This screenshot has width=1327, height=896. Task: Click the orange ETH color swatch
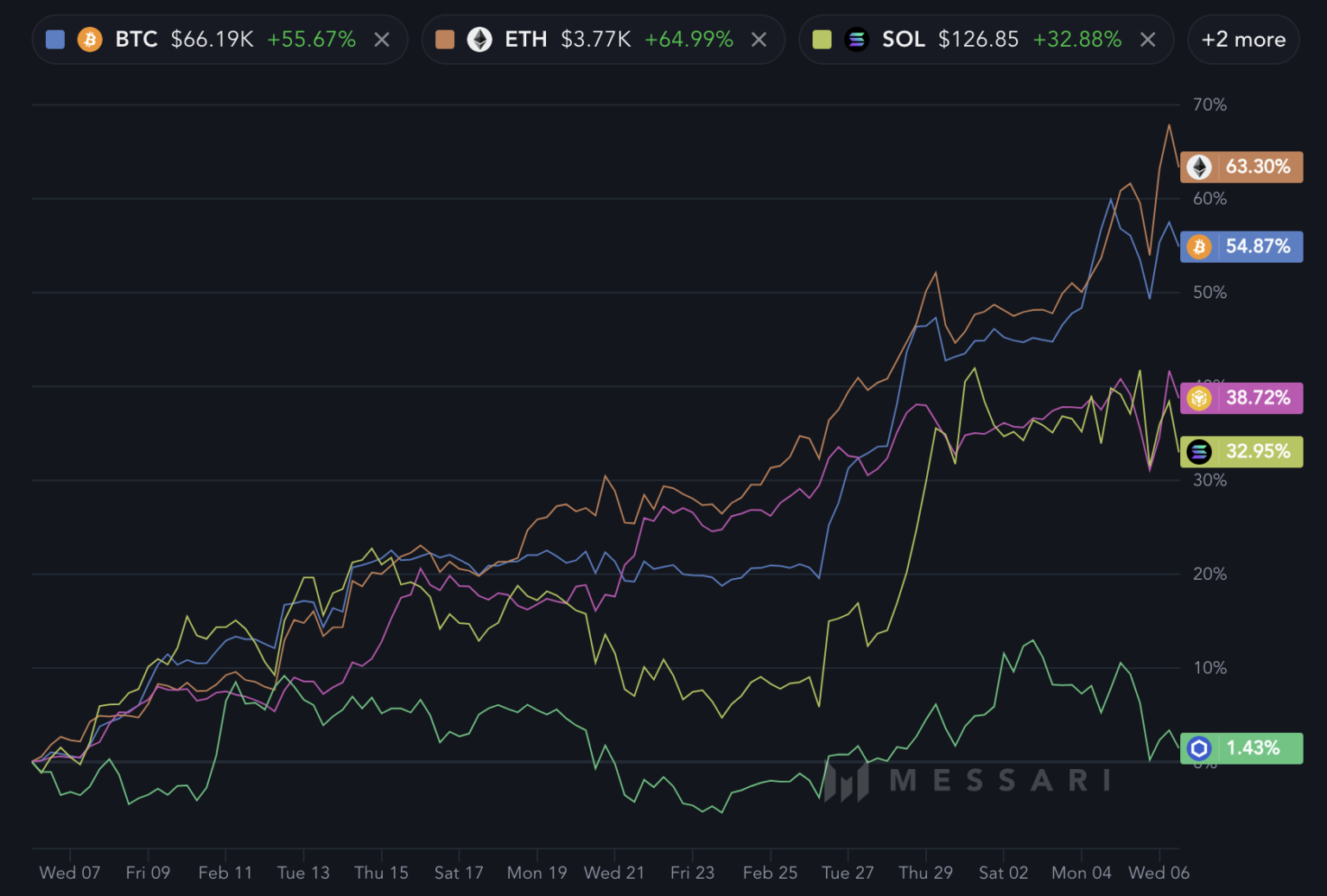click(x=445, y=40)
